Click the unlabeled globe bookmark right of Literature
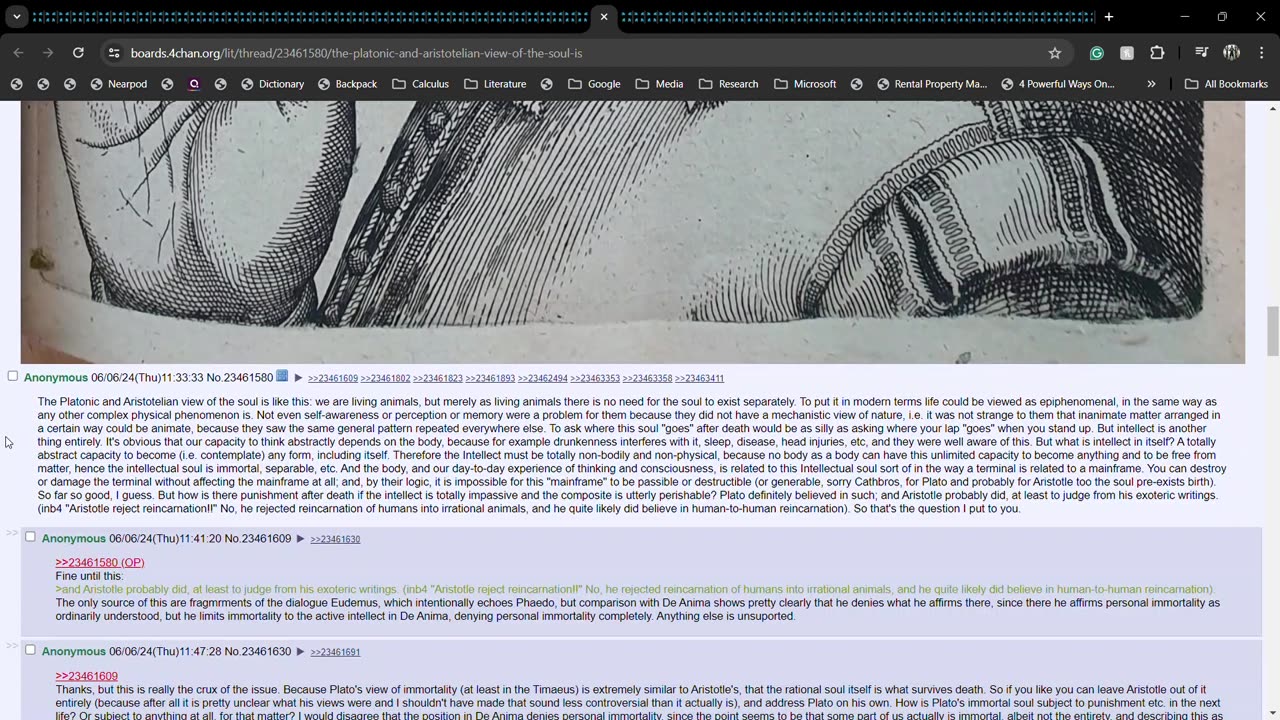This screenshot has width=1280, height=720. (547, 84)
